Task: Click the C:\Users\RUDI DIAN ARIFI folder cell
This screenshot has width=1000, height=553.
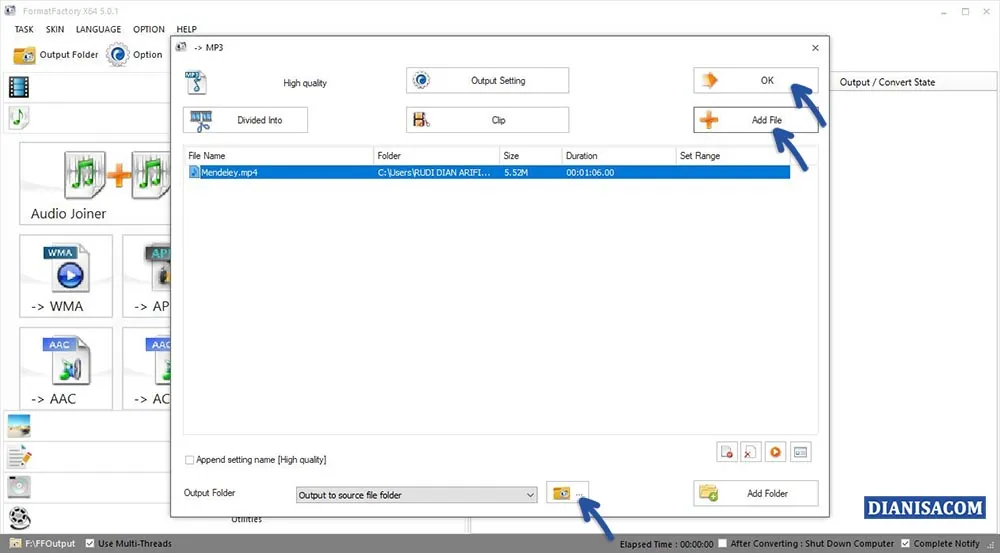Action: 434,172
